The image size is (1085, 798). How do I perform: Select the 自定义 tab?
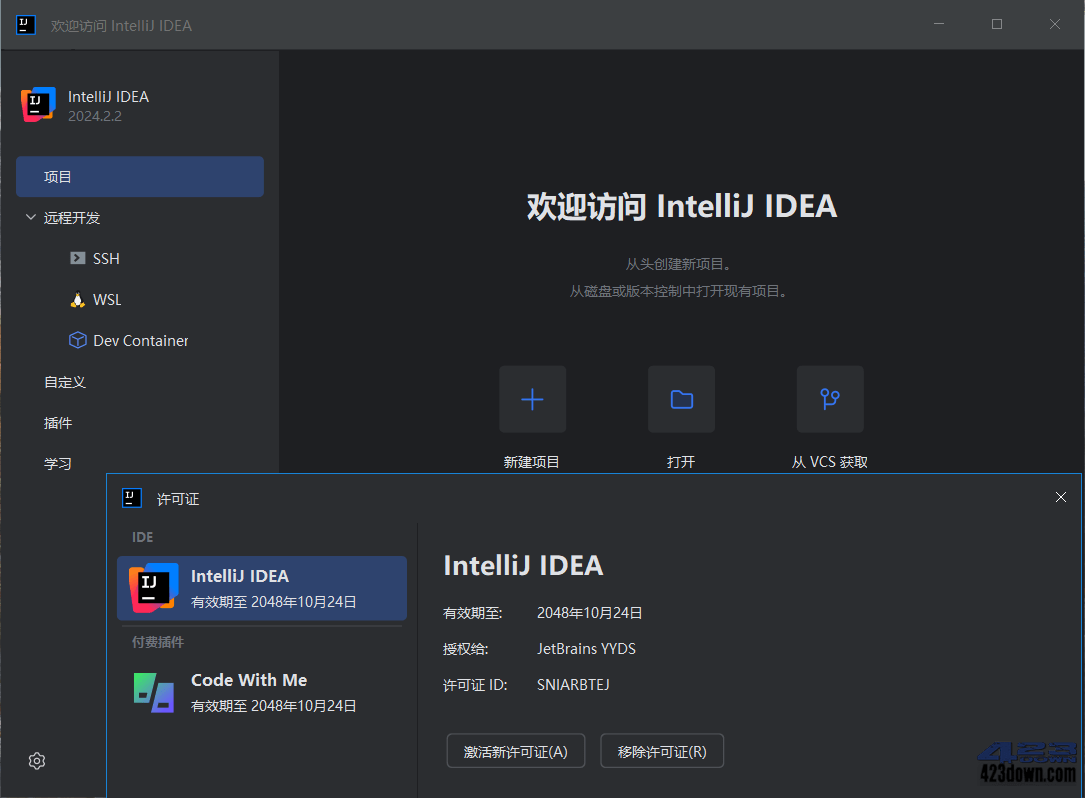click(x=64, y=381)
